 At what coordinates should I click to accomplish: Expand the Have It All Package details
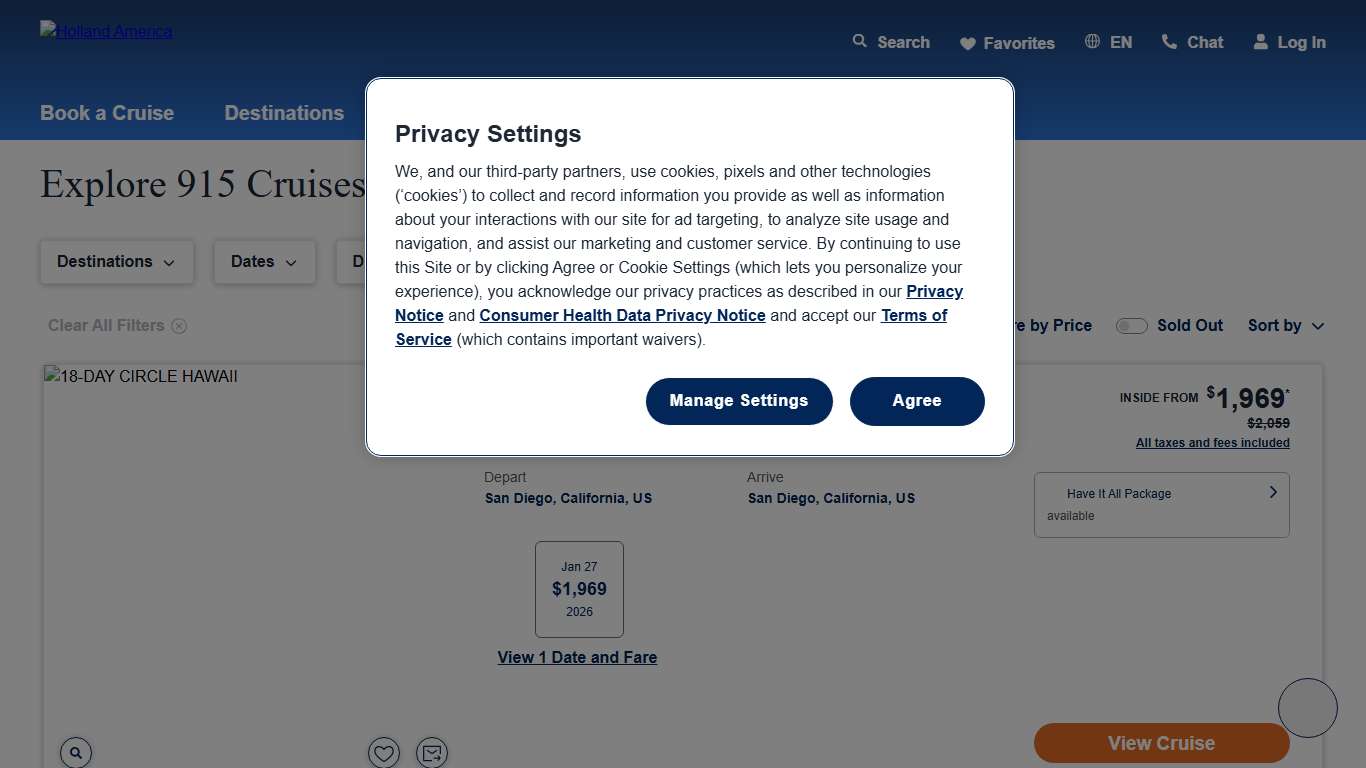click(1272, 492)
